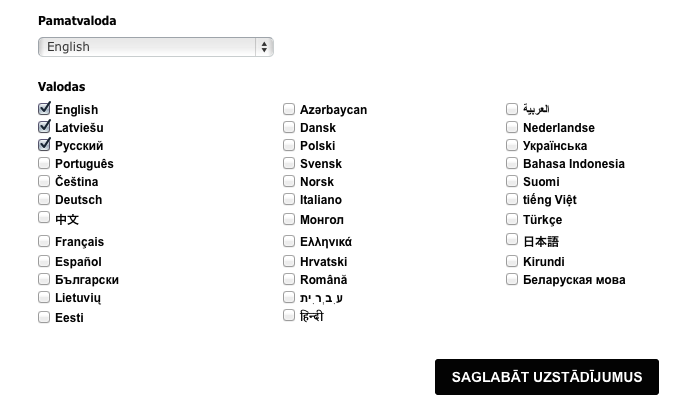Check the Bahasa Indonesia checkbox
Screen dimensions: 696x414
coord(512,163)
